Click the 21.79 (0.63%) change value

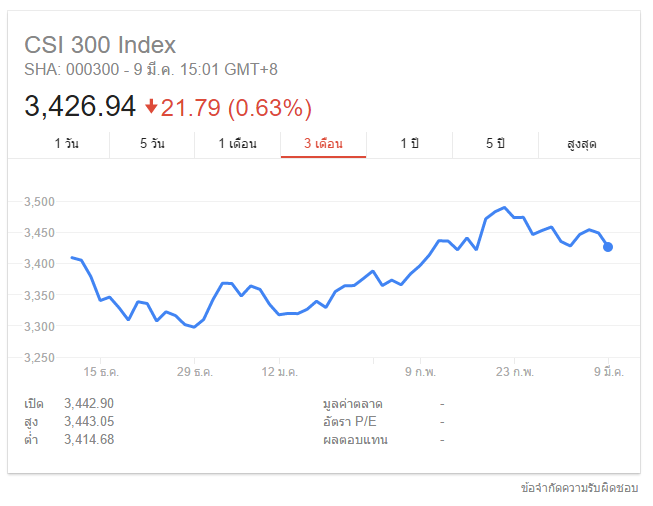click(238, 107)
